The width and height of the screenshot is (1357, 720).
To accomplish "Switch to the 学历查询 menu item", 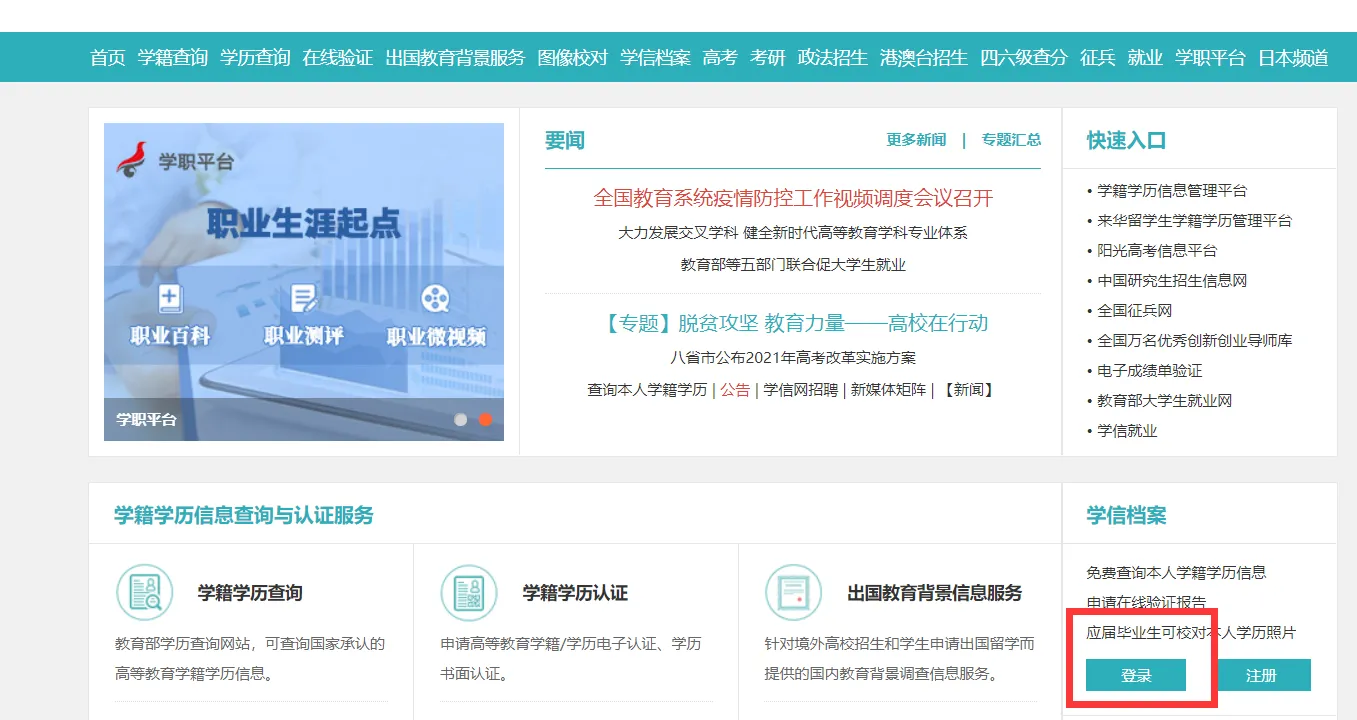I will click(x=254, y=57).
